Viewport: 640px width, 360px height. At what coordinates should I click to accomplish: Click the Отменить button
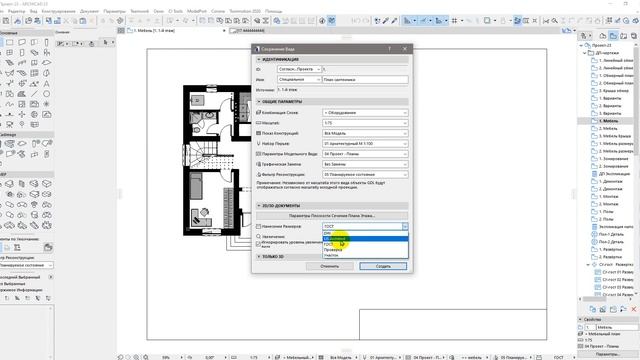pos(329,266)
